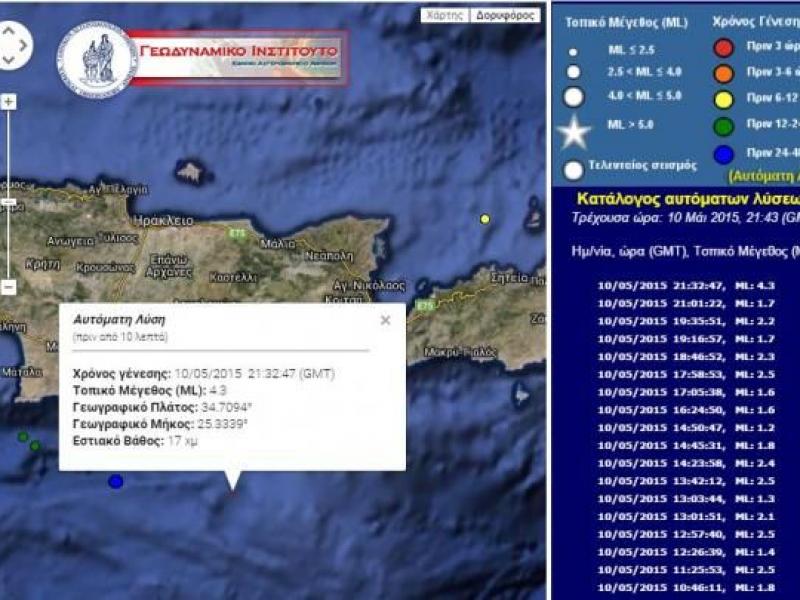
Task: Click the Ηράκλειο city label on map
Action: [x=161, y=220]
